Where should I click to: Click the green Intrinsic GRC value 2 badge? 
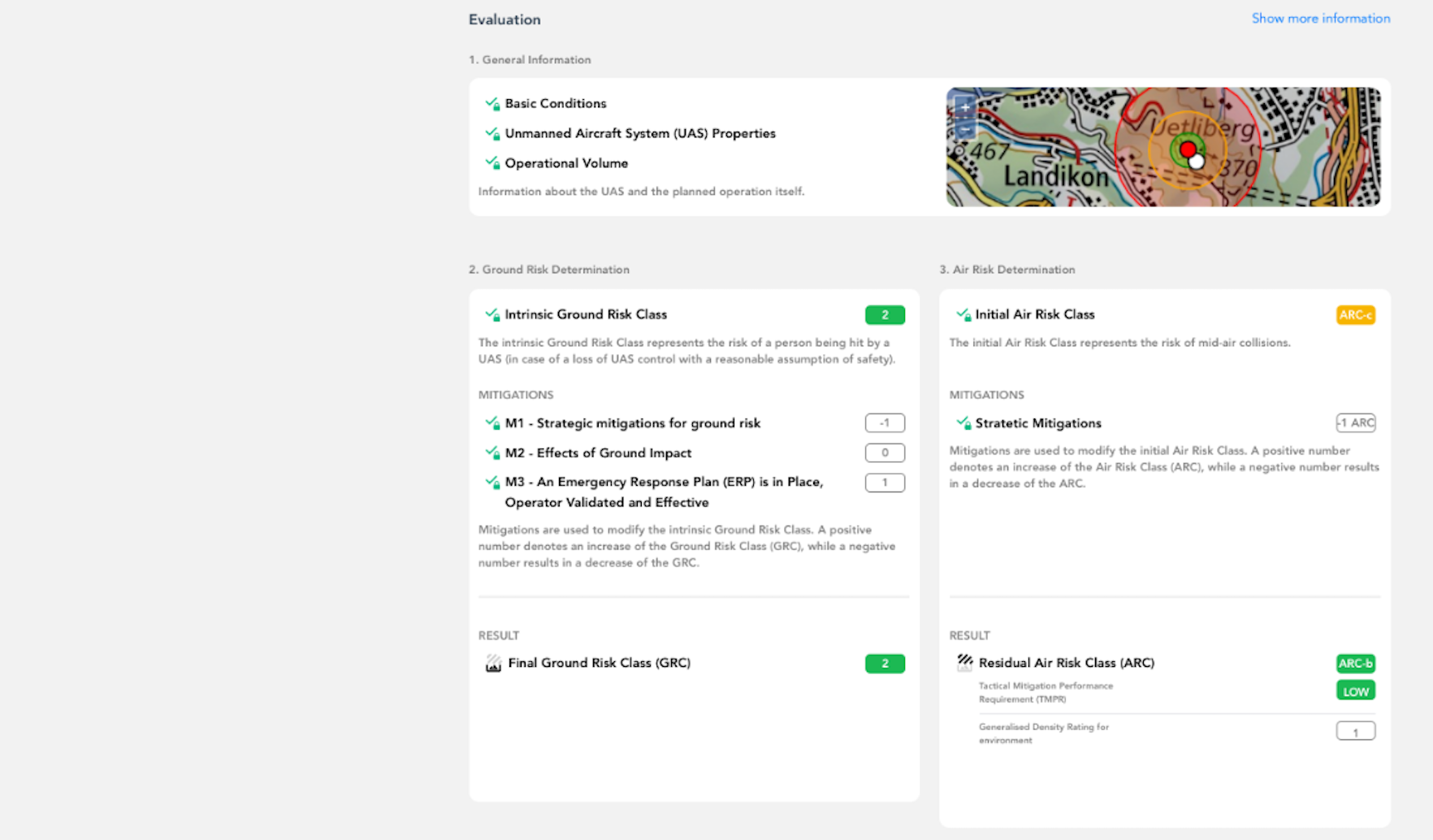[x=885, y=315]
